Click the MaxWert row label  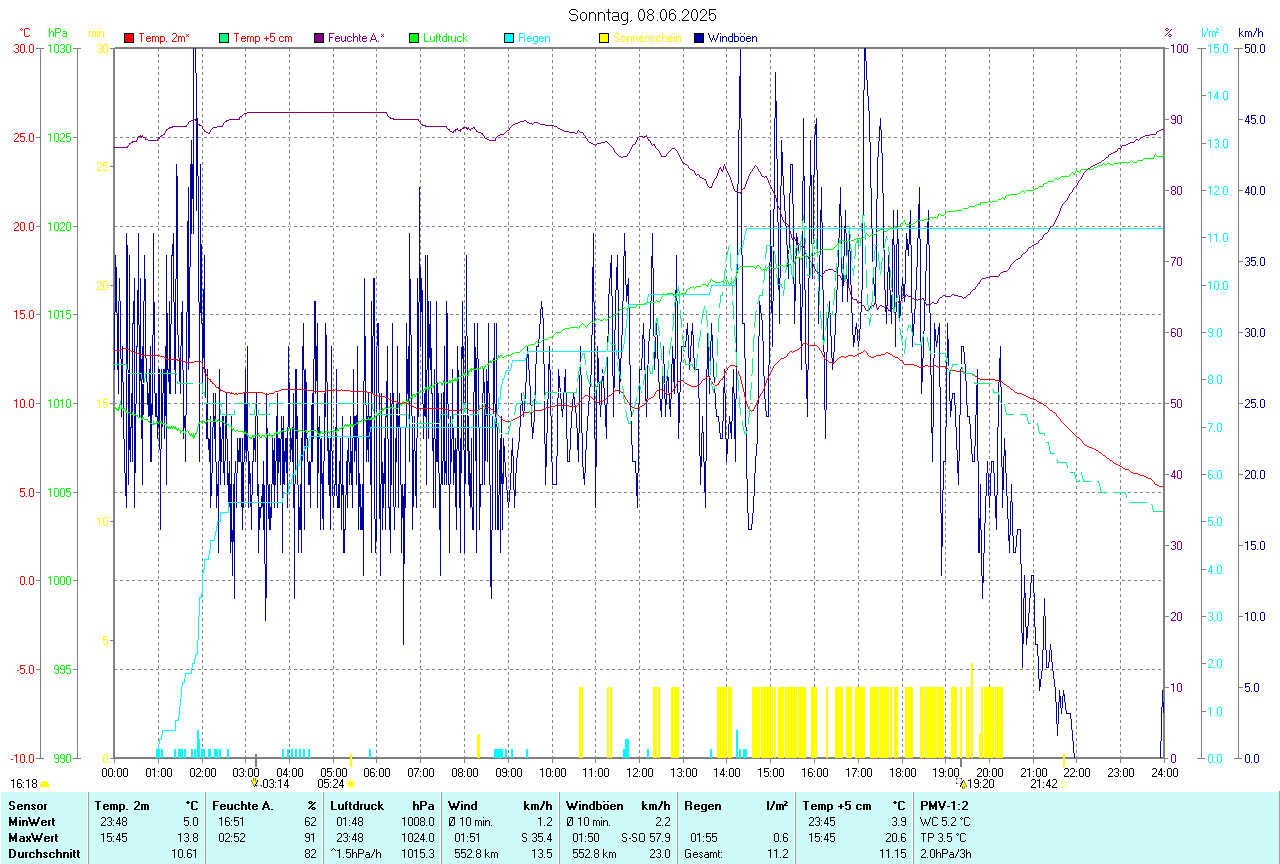coord(31,837)
